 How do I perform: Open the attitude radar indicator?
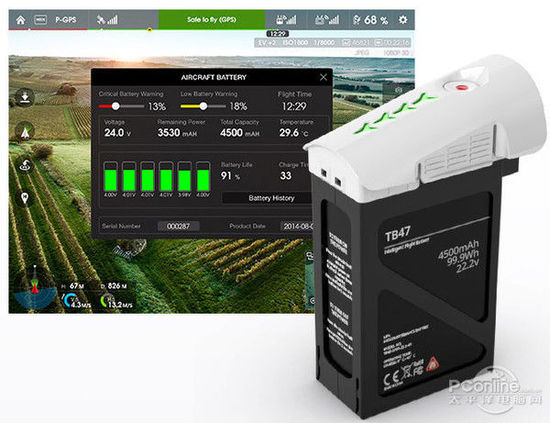tap(34, 289)
